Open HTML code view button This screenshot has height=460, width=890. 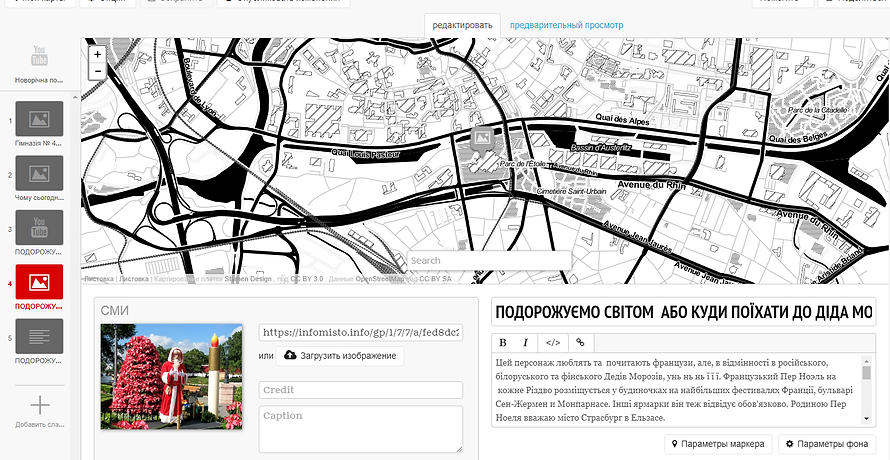pos(553,342)
